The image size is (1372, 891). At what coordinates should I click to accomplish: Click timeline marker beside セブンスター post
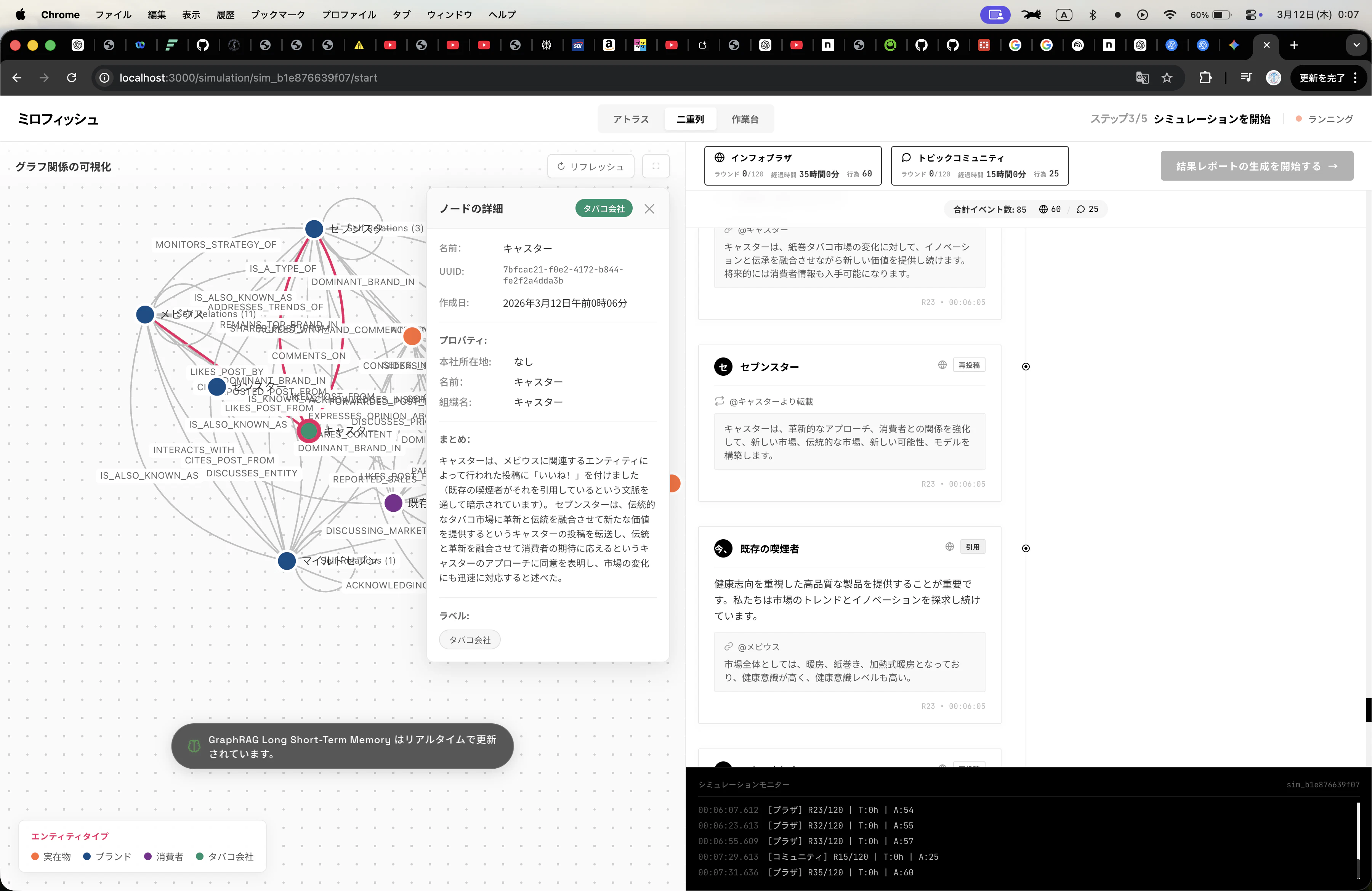pos(1026,367)
